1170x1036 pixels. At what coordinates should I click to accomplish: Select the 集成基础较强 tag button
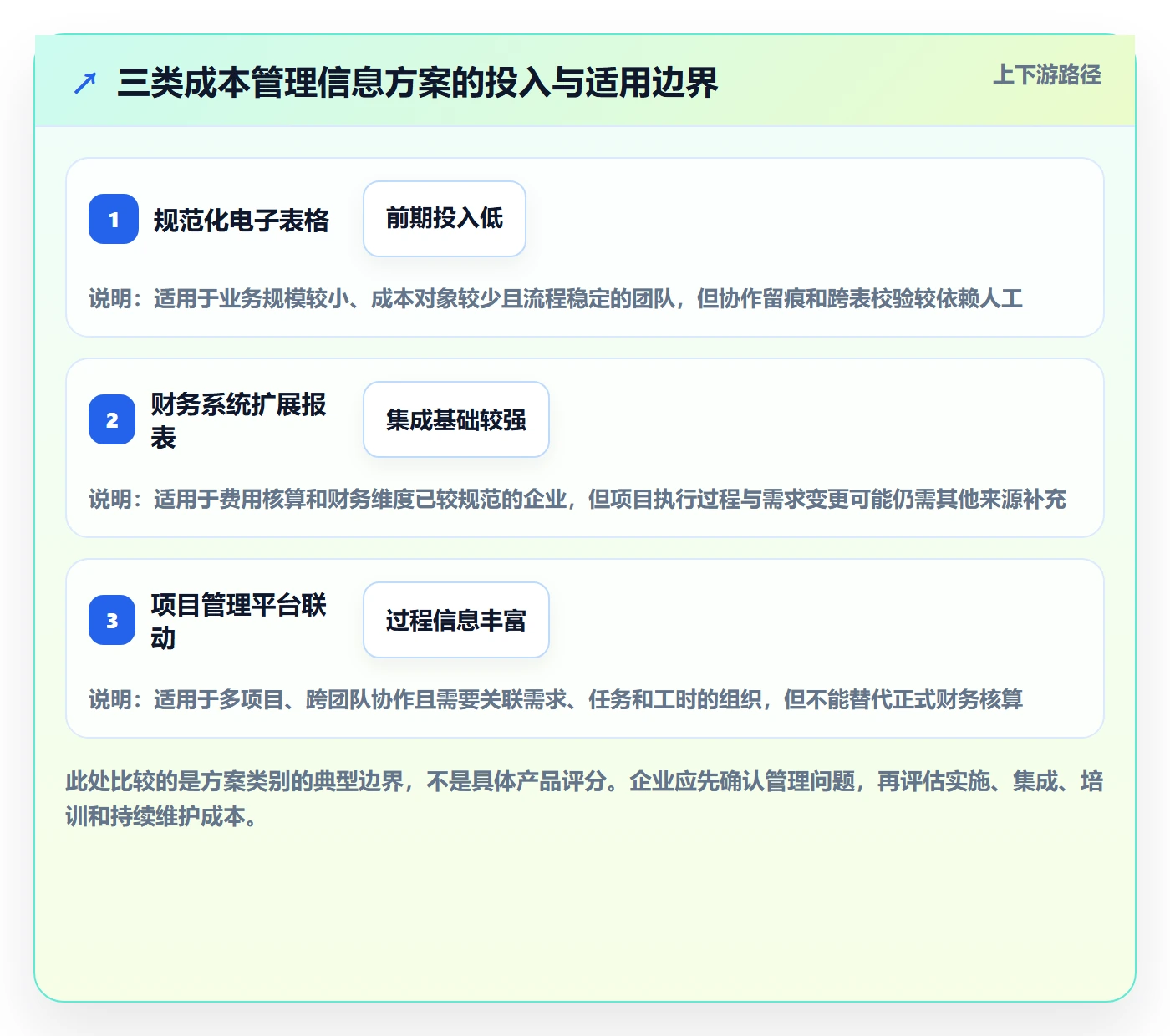(456, 419)
